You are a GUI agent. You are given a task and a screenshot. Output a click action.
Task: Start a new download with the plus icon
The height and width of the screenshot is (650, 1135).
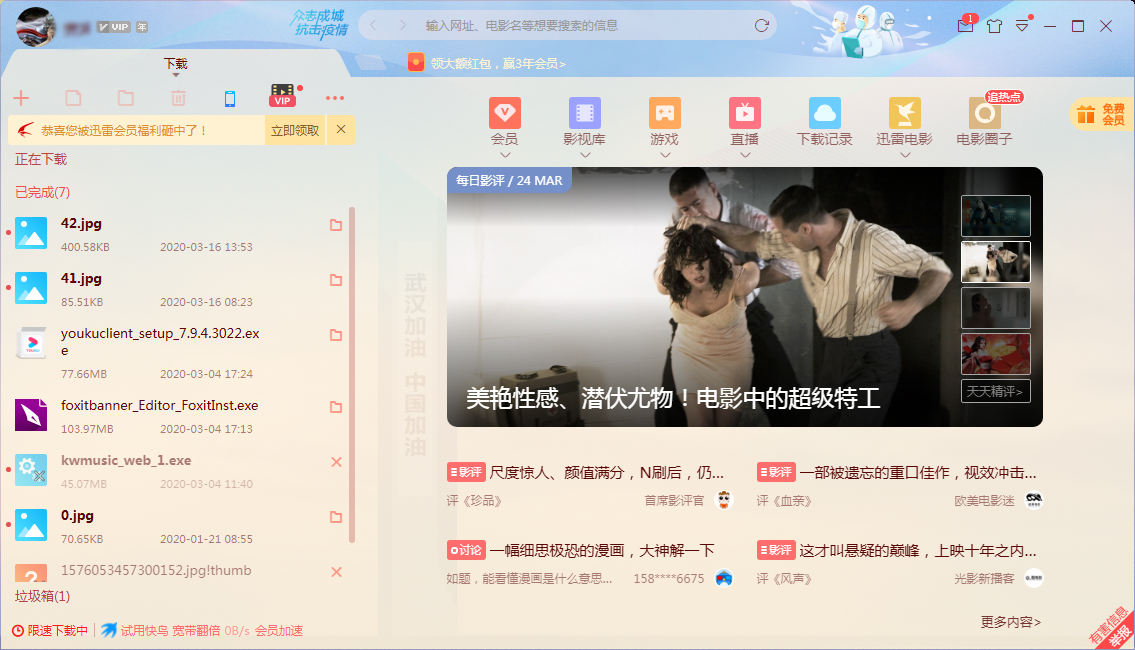[22, 97]
